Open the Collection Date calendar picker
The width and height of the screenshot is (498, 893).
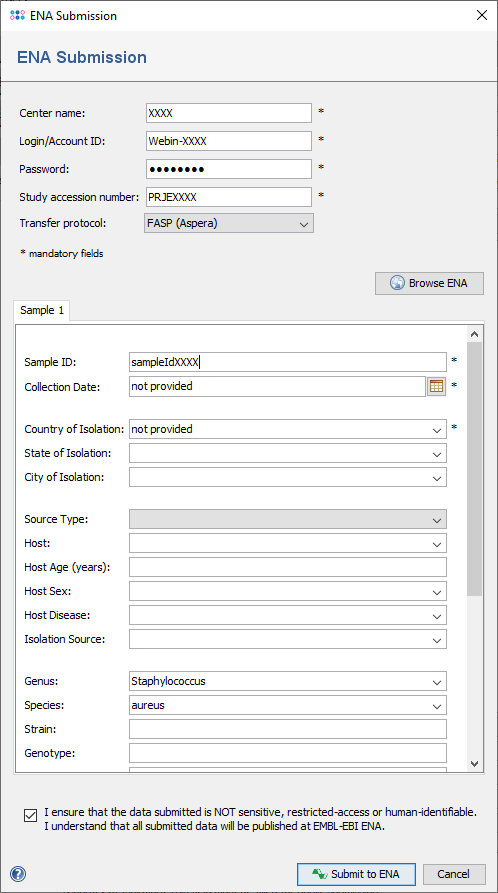[x=436, y=386]
